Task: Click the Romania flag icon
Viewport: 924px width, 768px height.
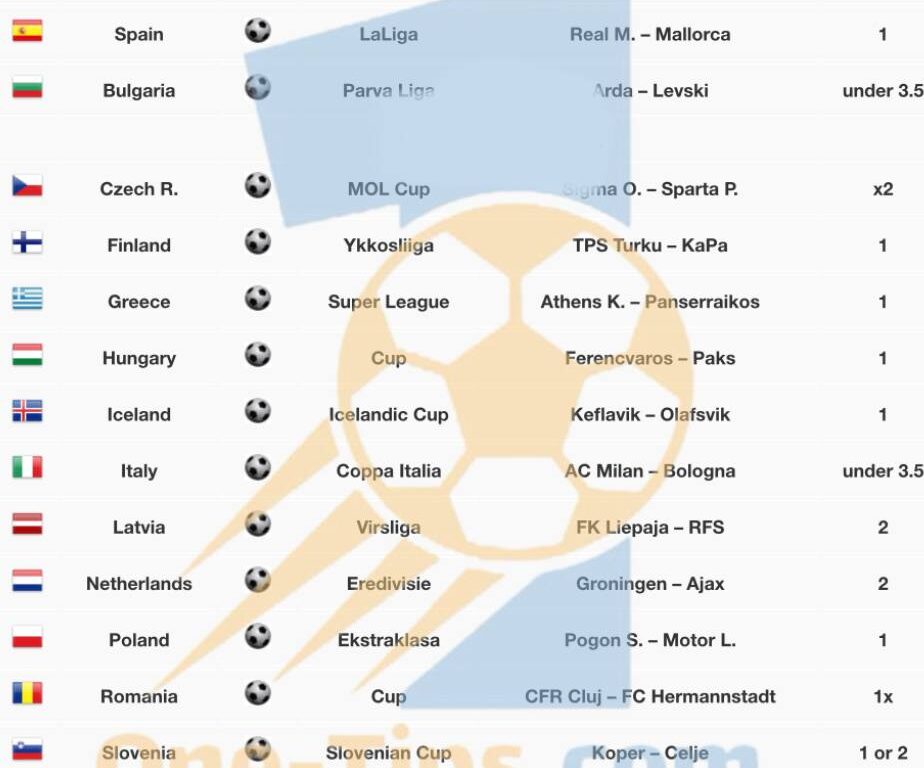Action: tap(27, 693)
